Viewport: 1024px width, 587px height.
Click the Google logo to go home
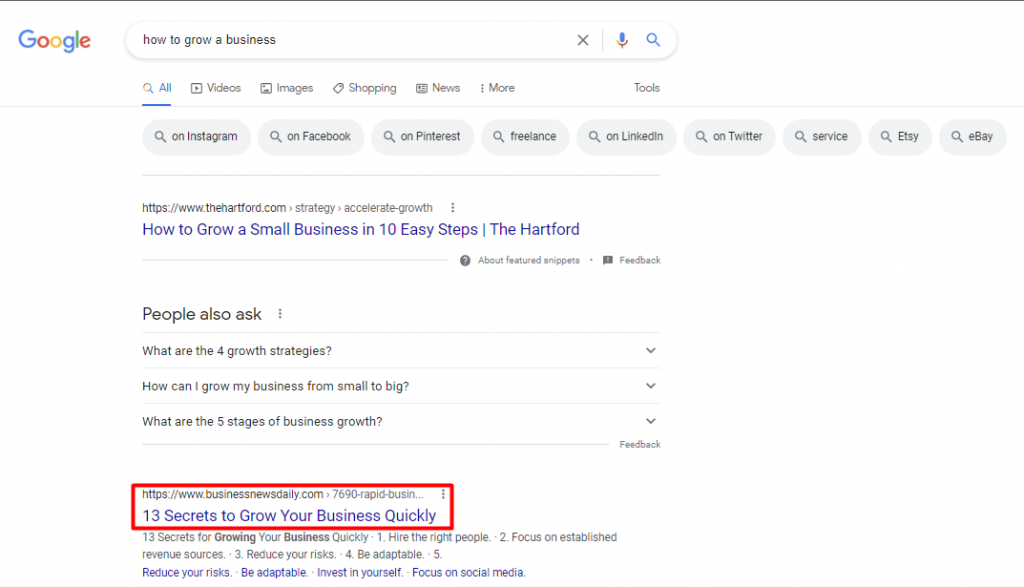(54, 41)
